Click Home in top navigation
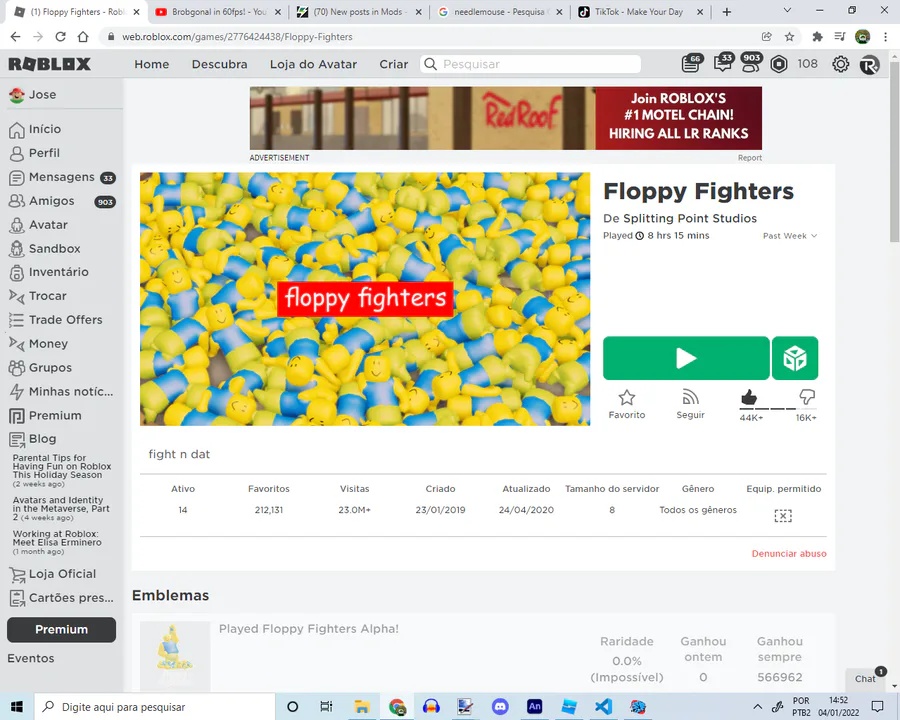Image resolution: width=900 pixels, height=720 pixels. click(x=152, y=64)
